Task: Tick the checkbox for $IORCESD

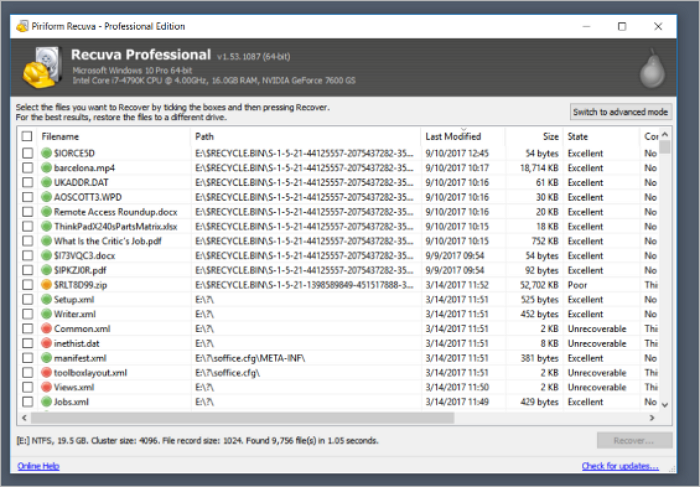Action: click(28, 153)
